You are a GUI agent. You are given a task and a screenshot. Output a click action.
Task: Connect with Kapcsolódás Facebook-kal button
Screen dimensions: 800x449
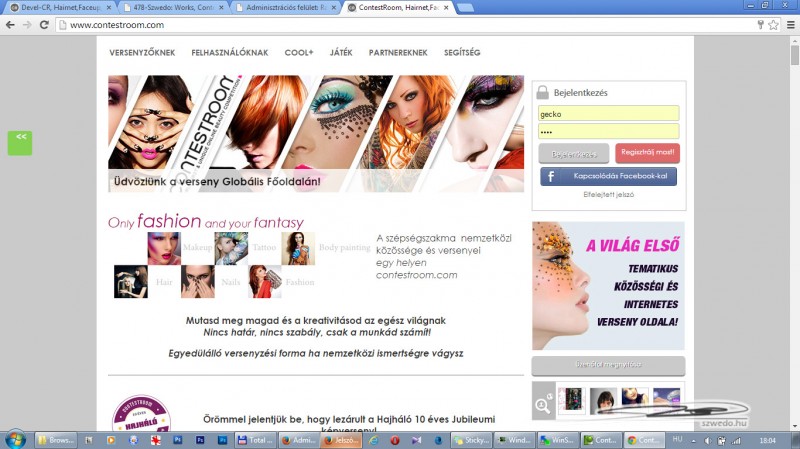click(x=609, y=177)
